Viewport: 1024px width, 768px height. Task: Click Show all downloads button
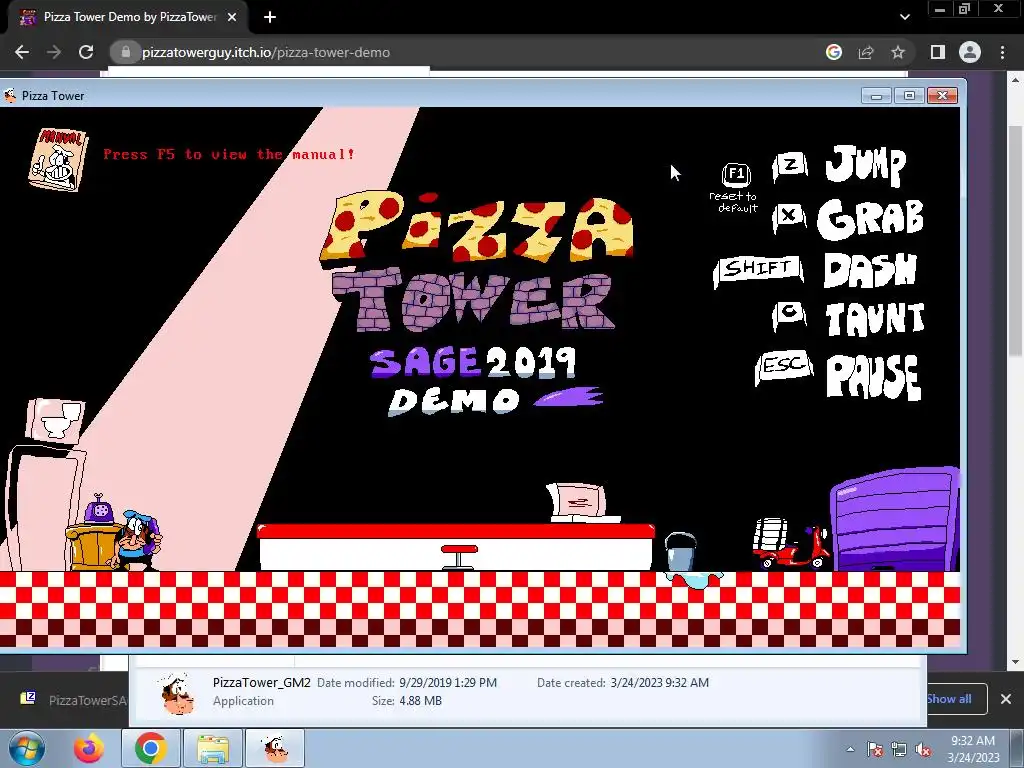coord(953,699)
